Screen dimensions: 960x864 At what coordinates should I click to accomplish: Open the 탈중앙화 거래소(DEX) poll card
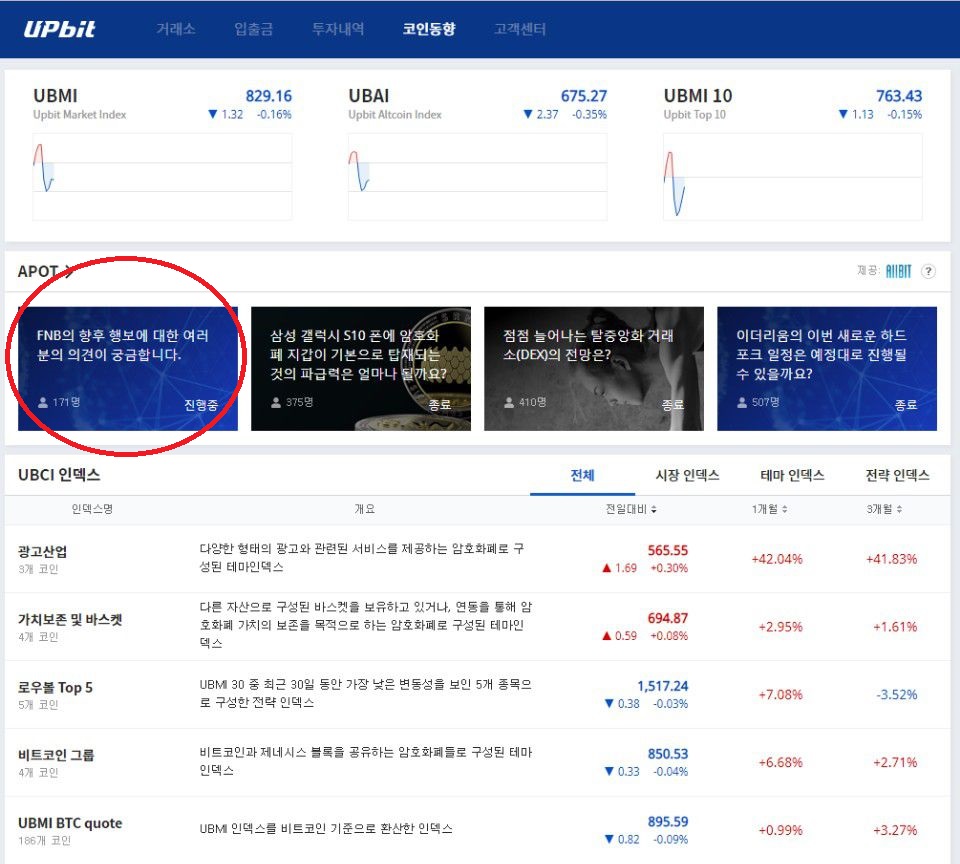tap(594, 369)
